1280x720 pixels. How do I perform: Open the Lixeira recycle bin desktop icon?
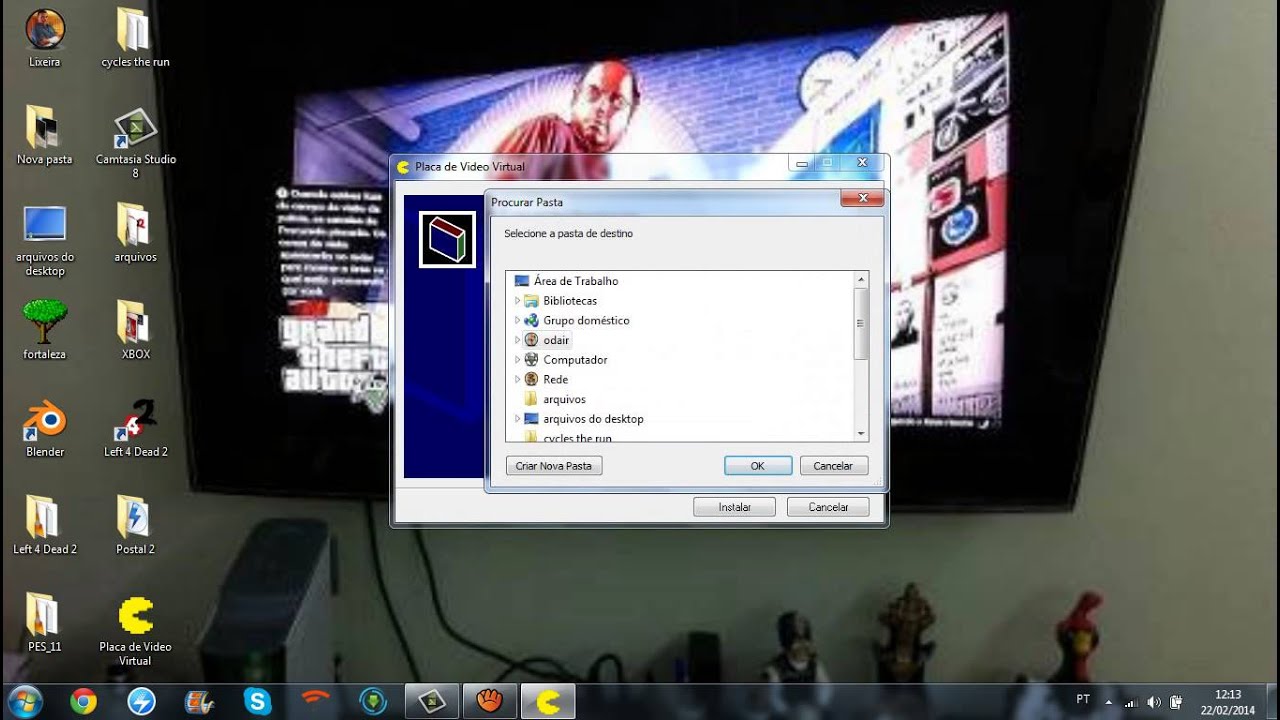tap(44, 38)
